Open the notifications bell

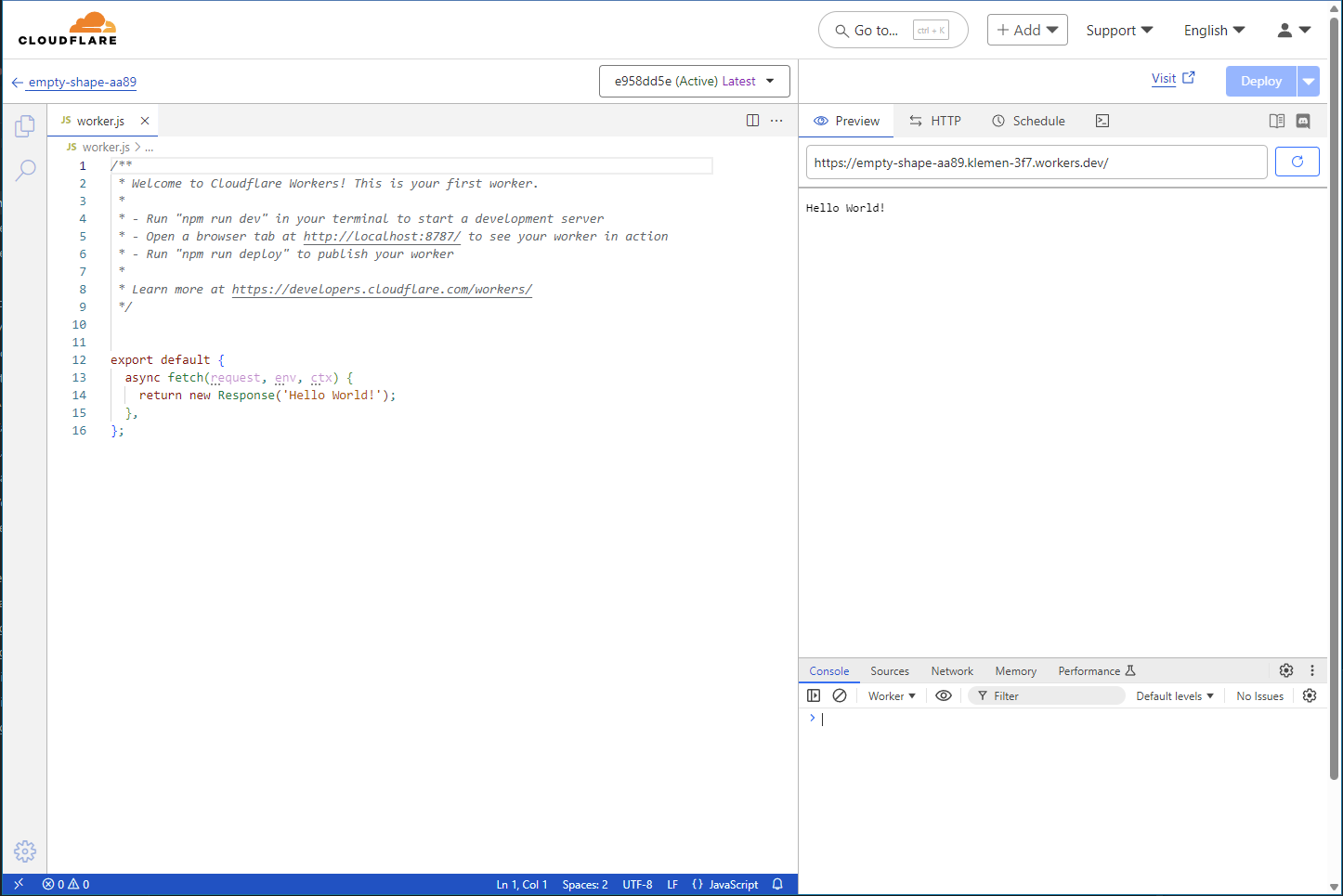tap(777, 884)
